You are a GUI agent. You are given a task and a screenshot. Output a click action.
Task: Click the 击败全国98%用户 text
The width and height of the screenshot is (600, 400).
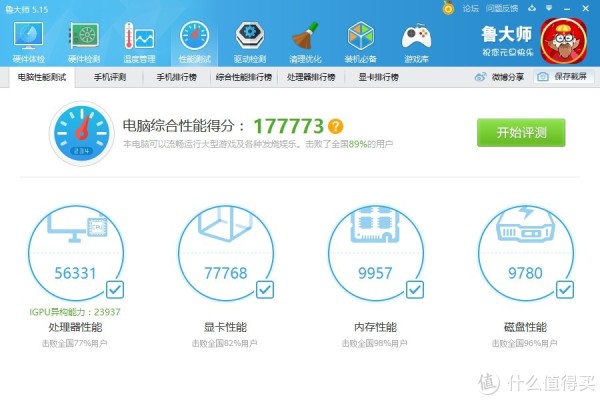(375, 343)
